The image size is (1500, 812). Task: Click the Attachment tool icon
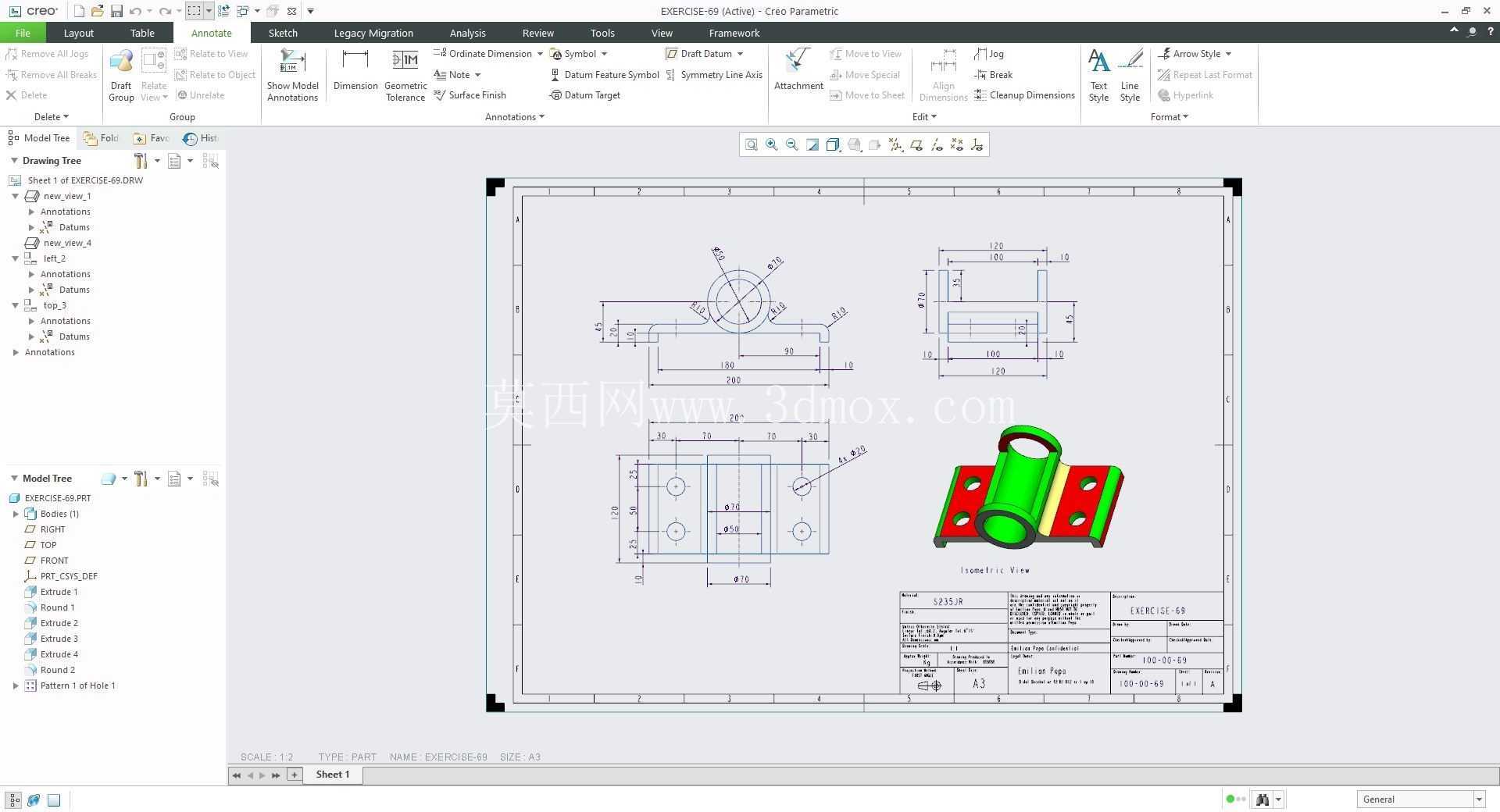tap(798, 70)
